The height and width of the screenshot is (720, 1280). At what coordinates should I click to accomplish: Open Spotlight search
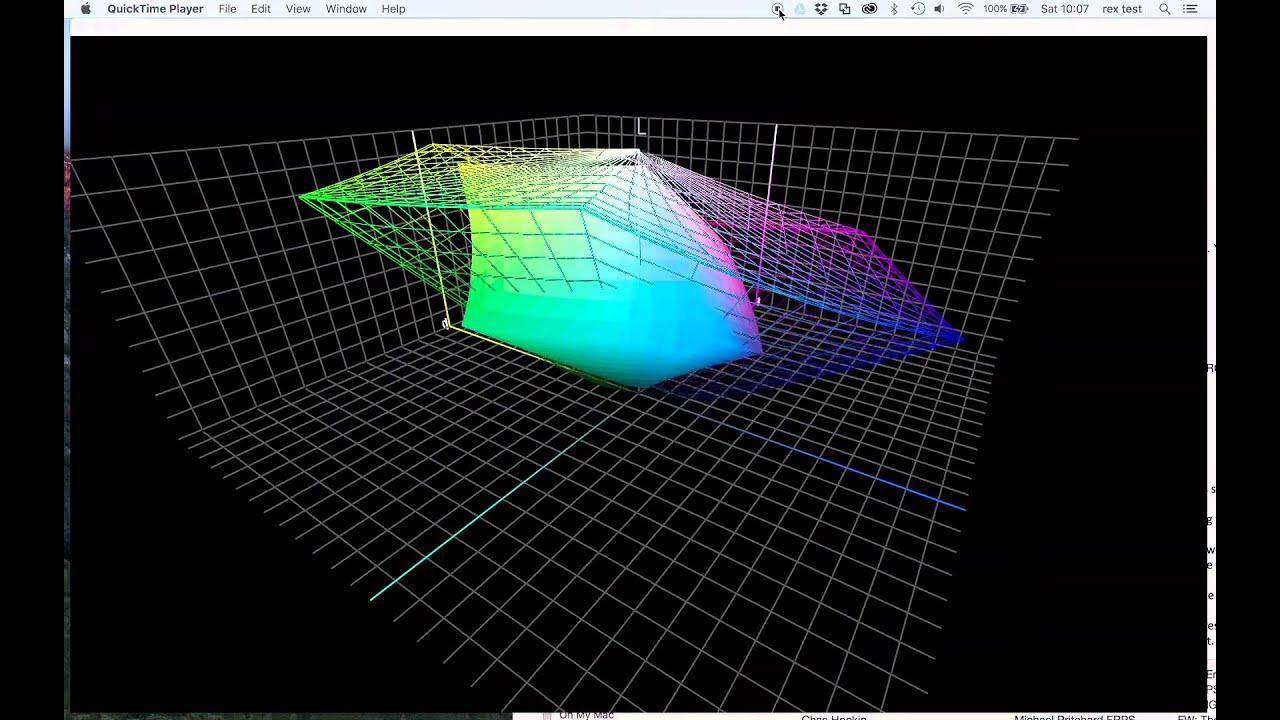coord(1164,9)
